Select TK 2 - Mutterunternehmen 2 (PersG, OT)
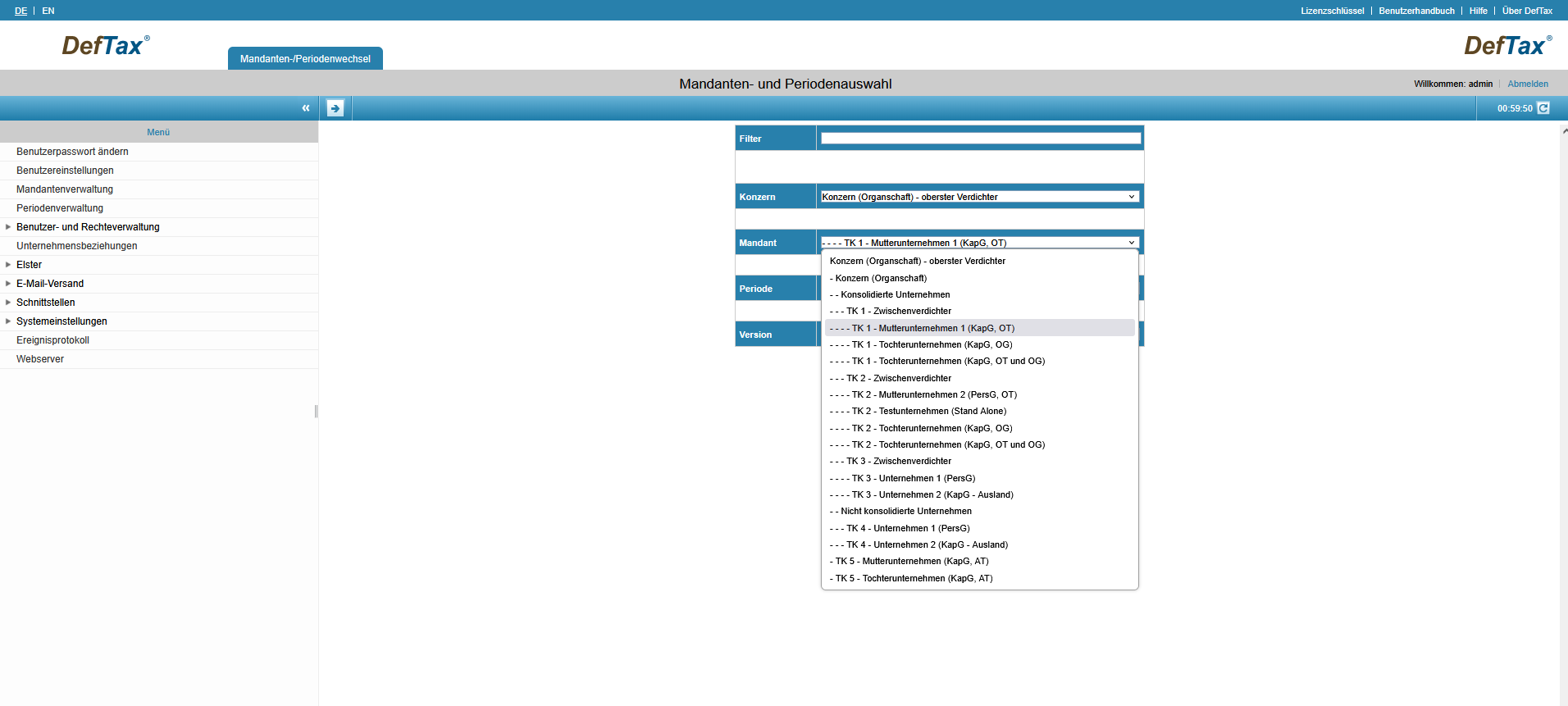1568x706 pixels. click(x=980, y=394)
